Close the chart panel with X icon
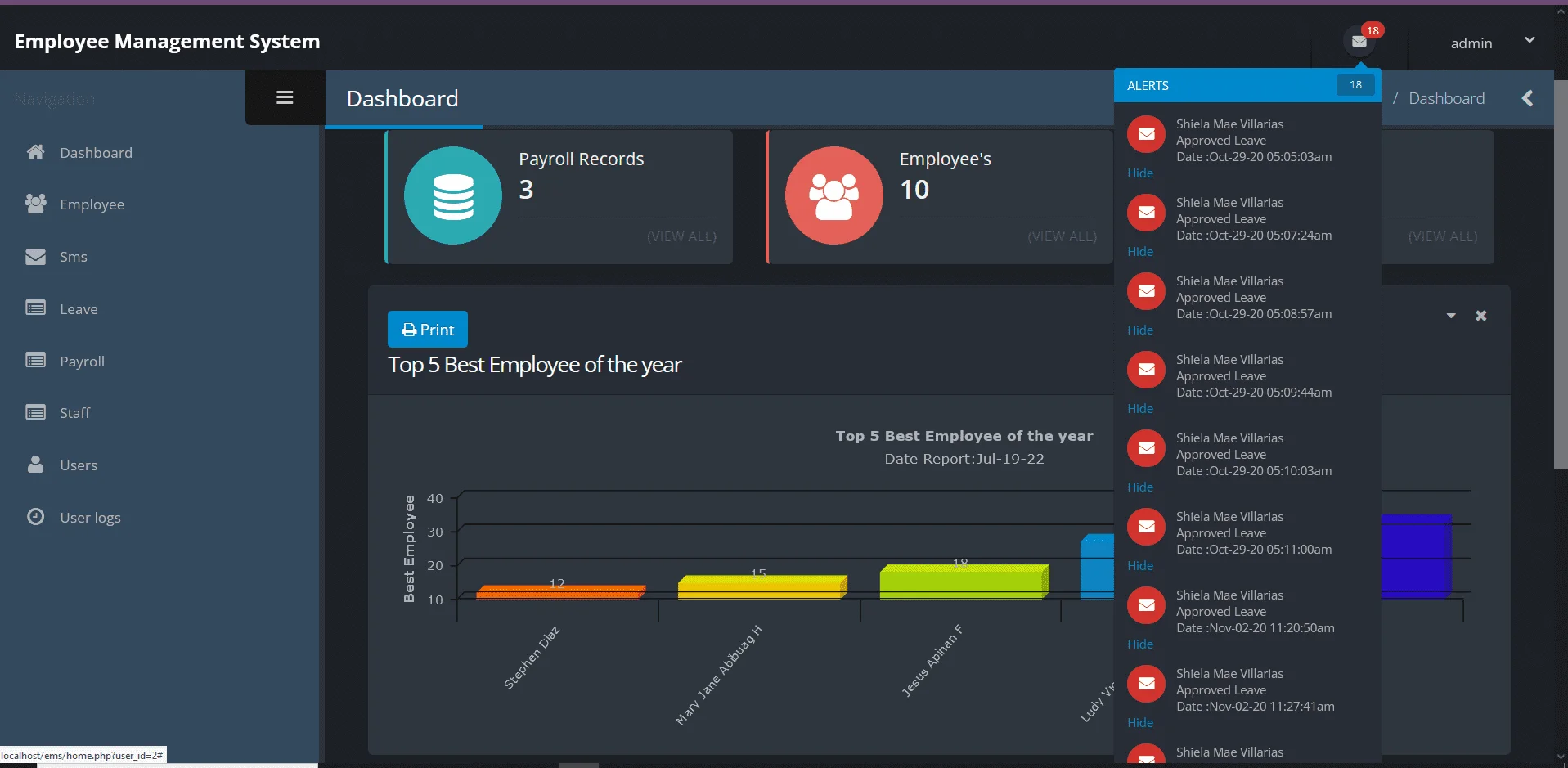The height and width of the screenshot is (768, 1568). click(1480, 316)
